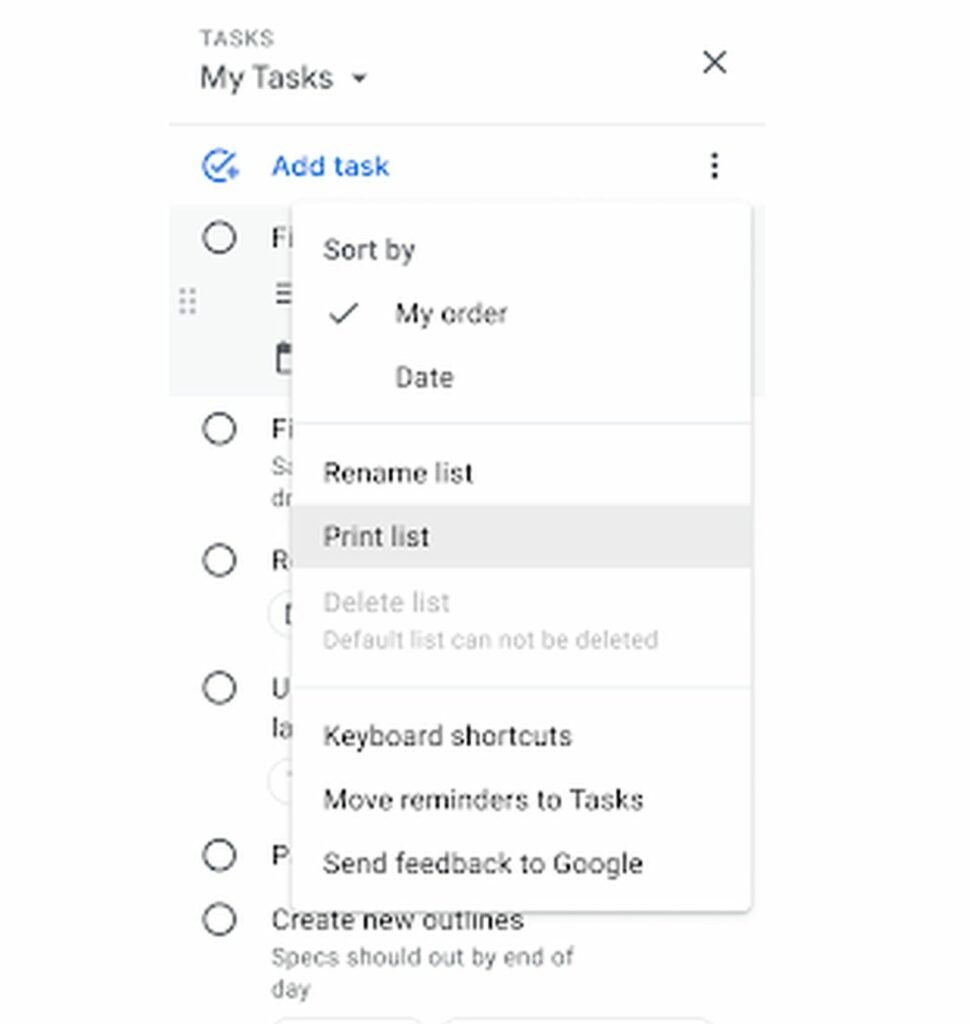Expand the list selection dropdown arrow
The width and height of the screenshot is (970, 1024).
click(x=360, y=79)
